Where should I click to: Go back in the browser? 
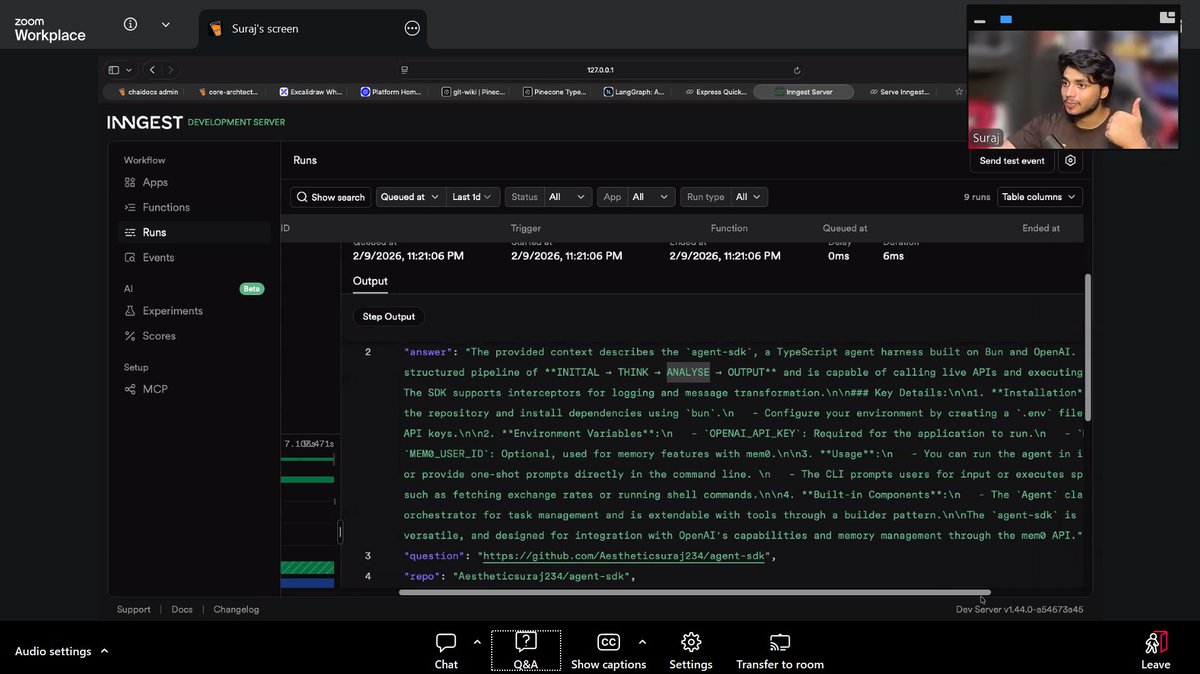[x=152, y=70]
